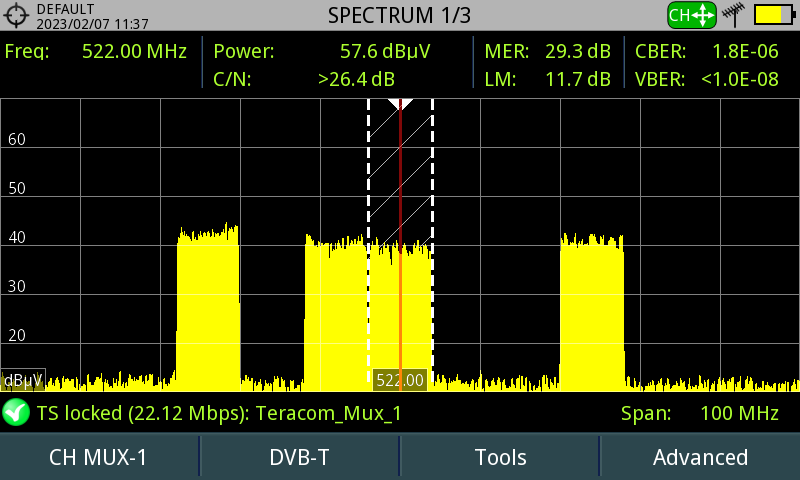
Task: Click the CBER: label
Action: pos(660,51)
